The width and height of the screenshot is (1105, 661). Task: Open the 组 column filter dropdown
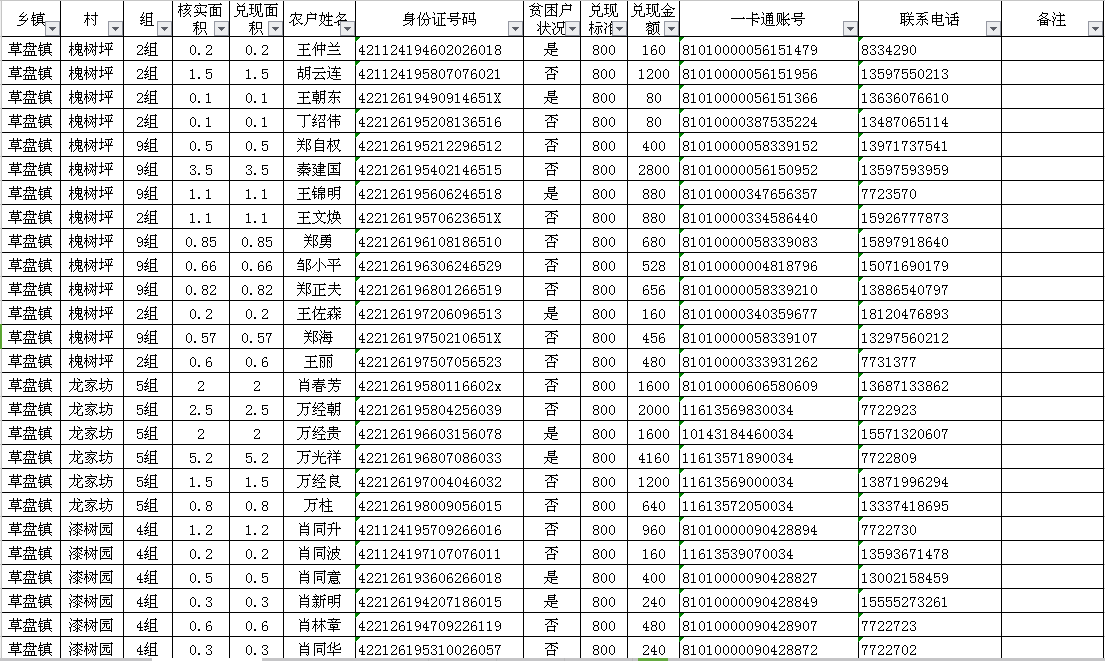(164, 29)
